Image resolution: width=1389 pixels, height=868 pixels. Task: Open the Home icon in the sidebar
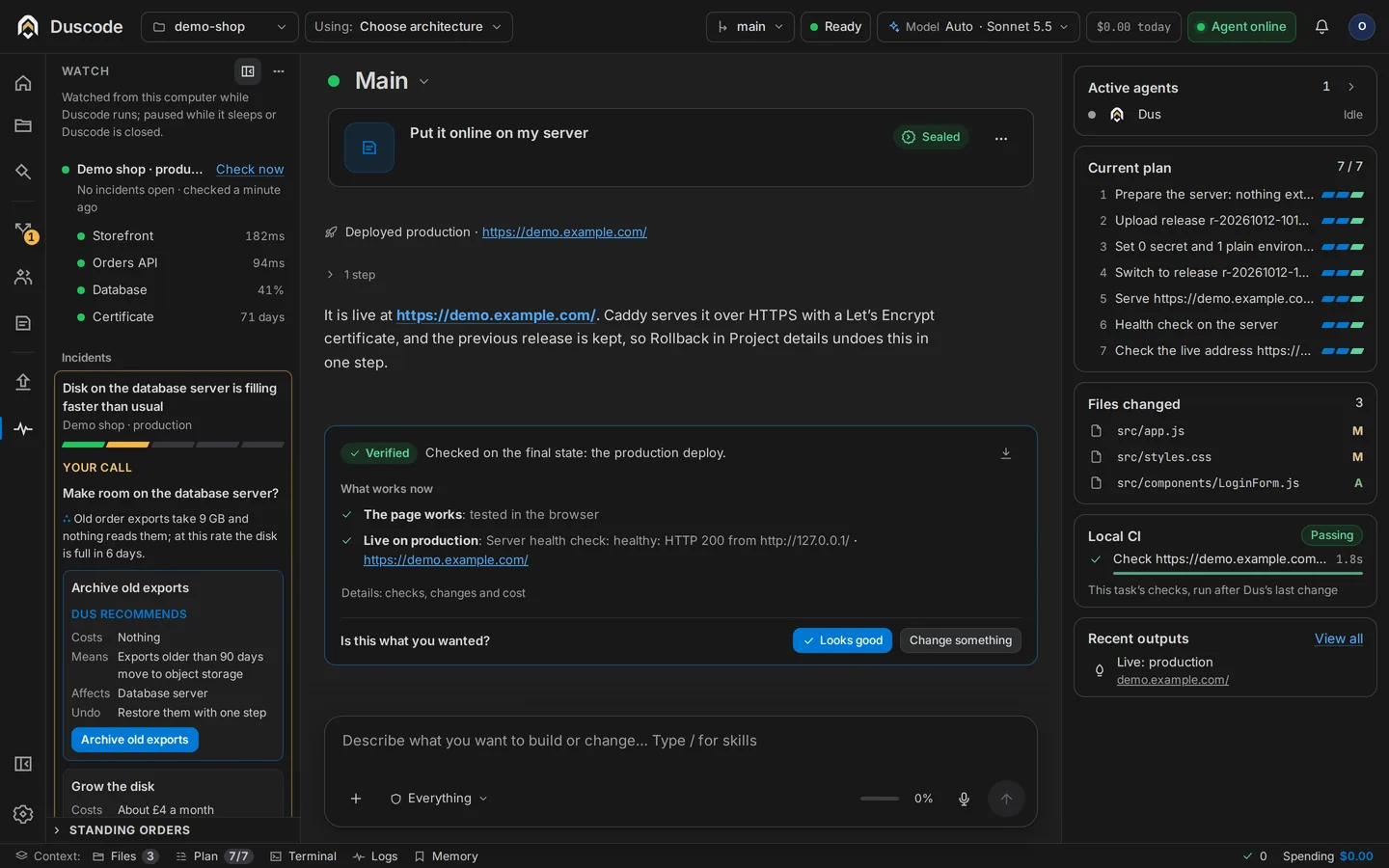click(23, 83)
